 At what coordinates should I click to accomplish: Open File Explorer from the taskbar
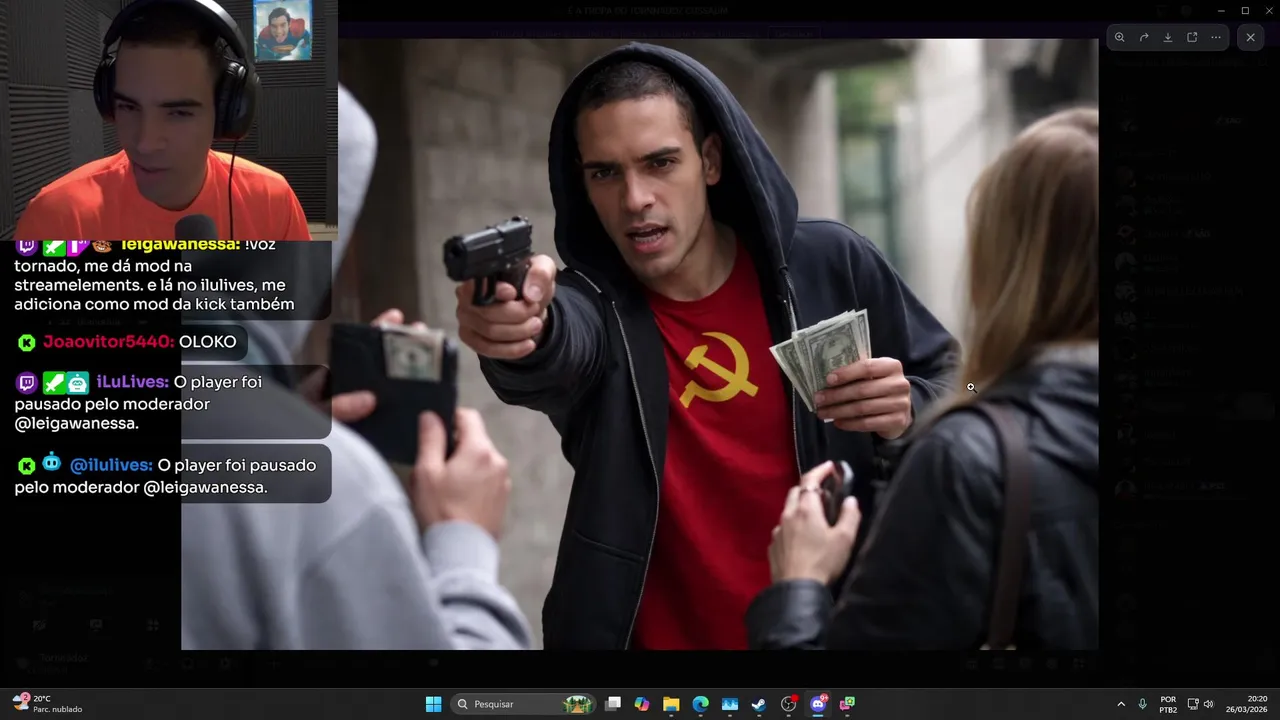tap(671, 704)
